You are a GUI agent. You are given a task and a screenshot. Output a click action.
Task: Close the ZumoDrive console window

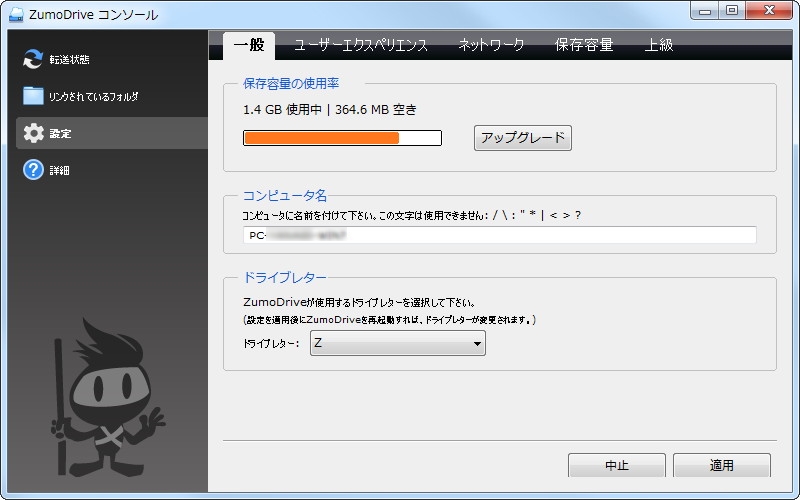coord(769,11)
